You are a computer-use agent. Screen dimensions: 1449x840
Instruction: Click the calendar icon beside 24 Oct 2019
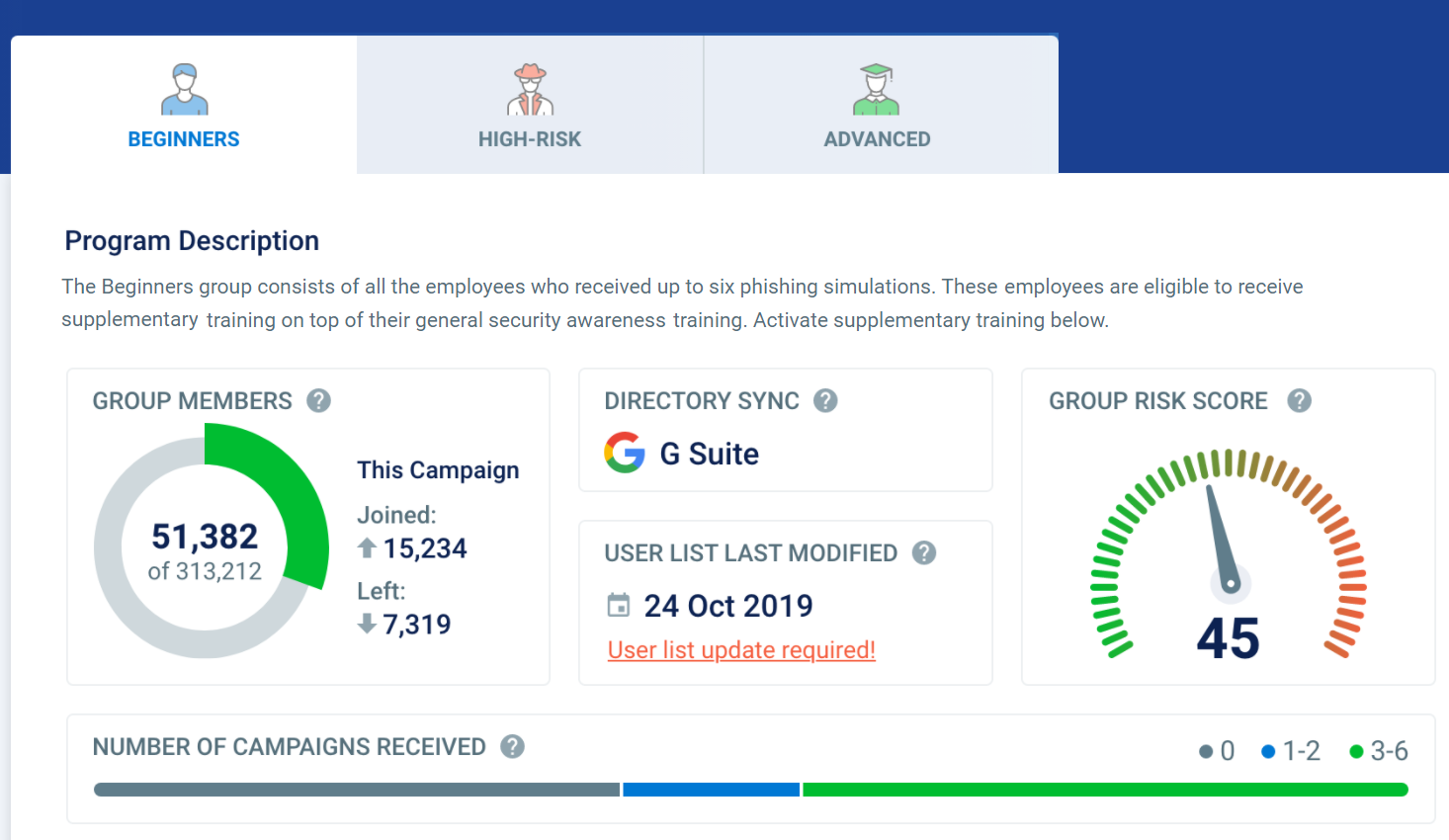click(x=619, y=605)
